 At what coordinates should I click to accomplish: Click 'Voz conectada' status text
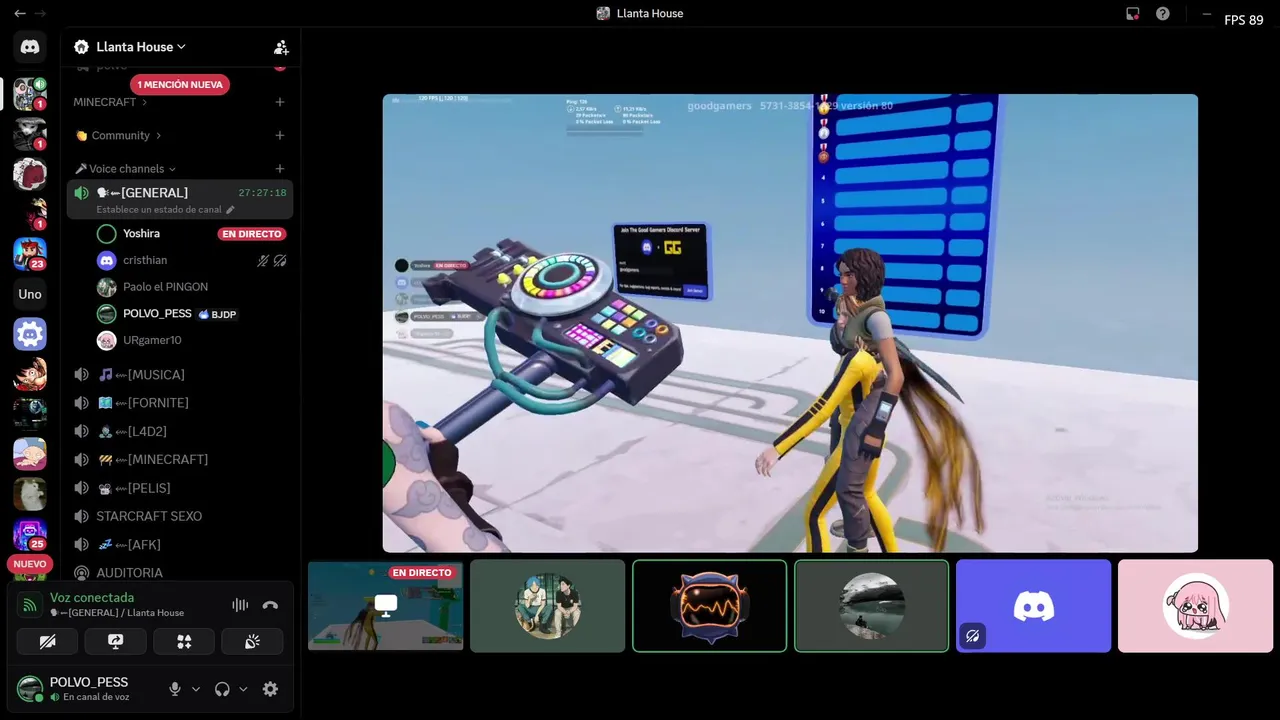[x=92, y=598]
